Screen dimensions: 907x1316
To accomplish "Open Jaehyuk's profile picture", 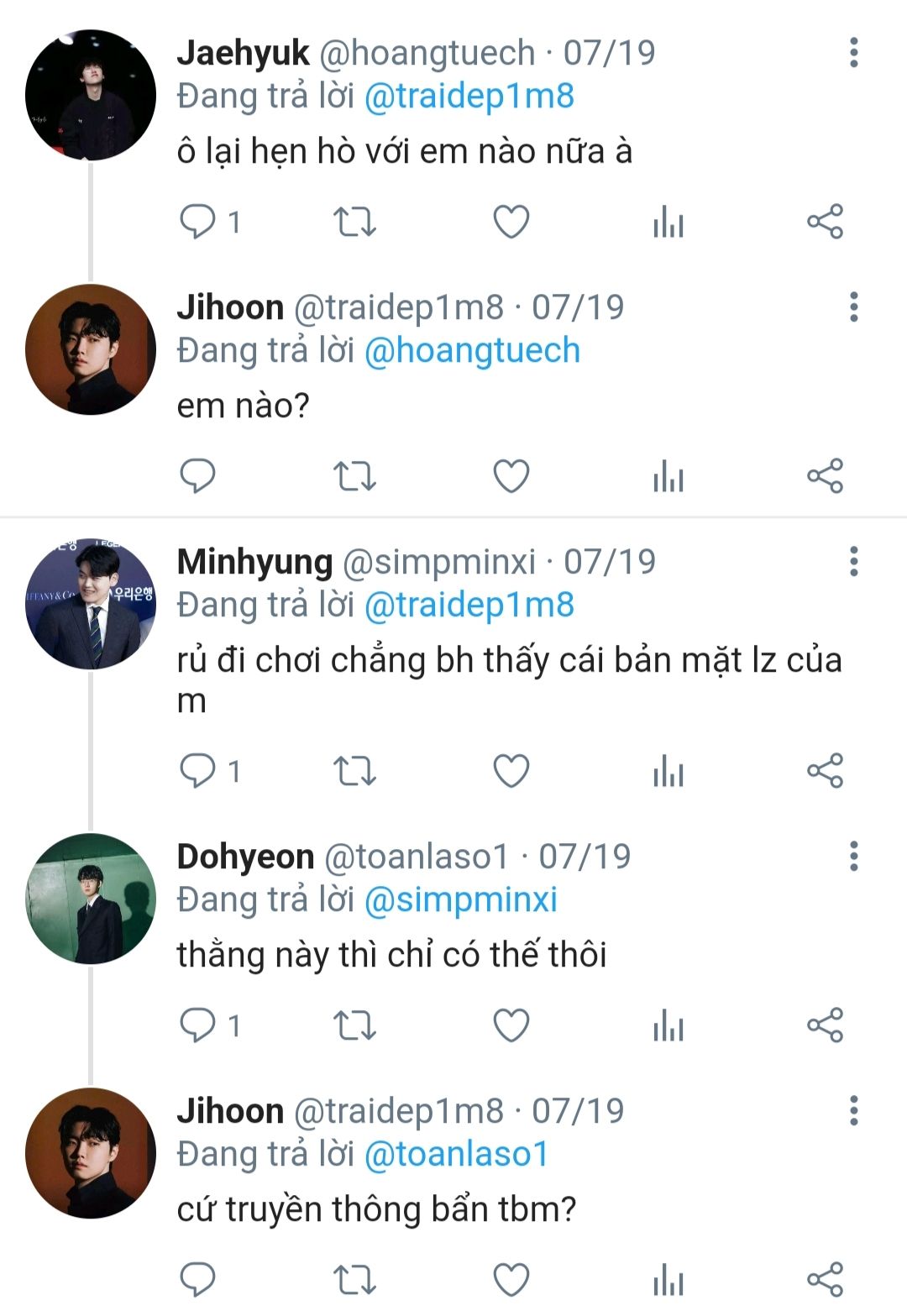I will 91,95.
